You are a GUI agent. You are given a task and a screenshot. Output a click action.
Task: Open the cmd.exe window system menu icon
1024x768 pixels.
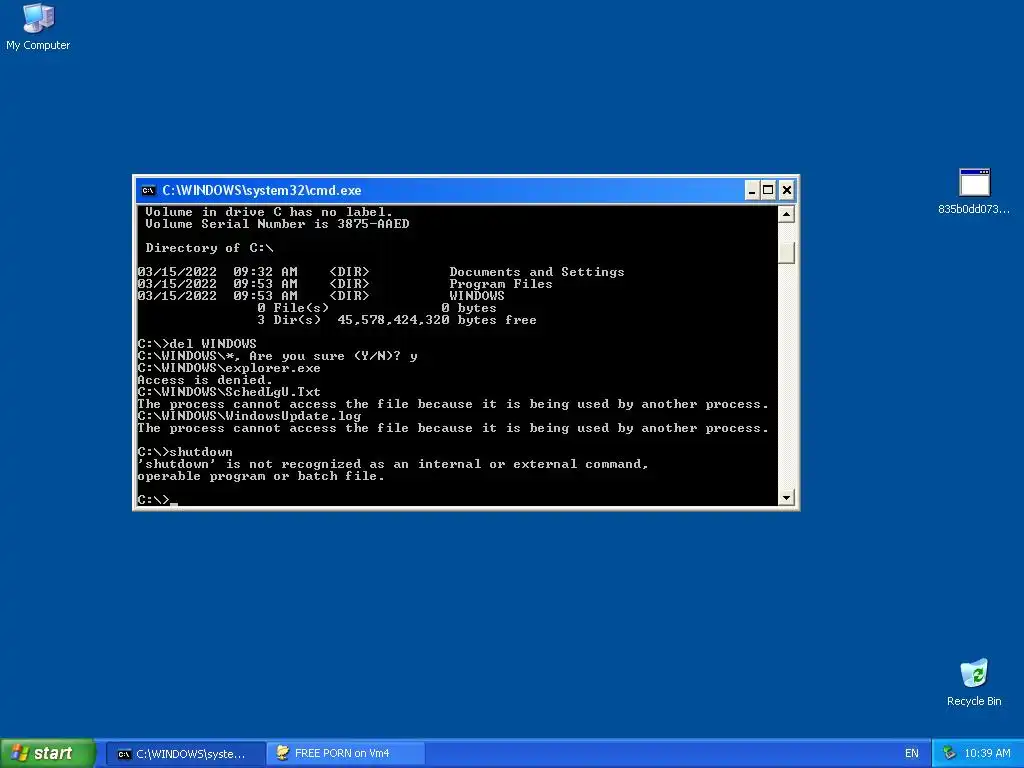tap(149, 191)
